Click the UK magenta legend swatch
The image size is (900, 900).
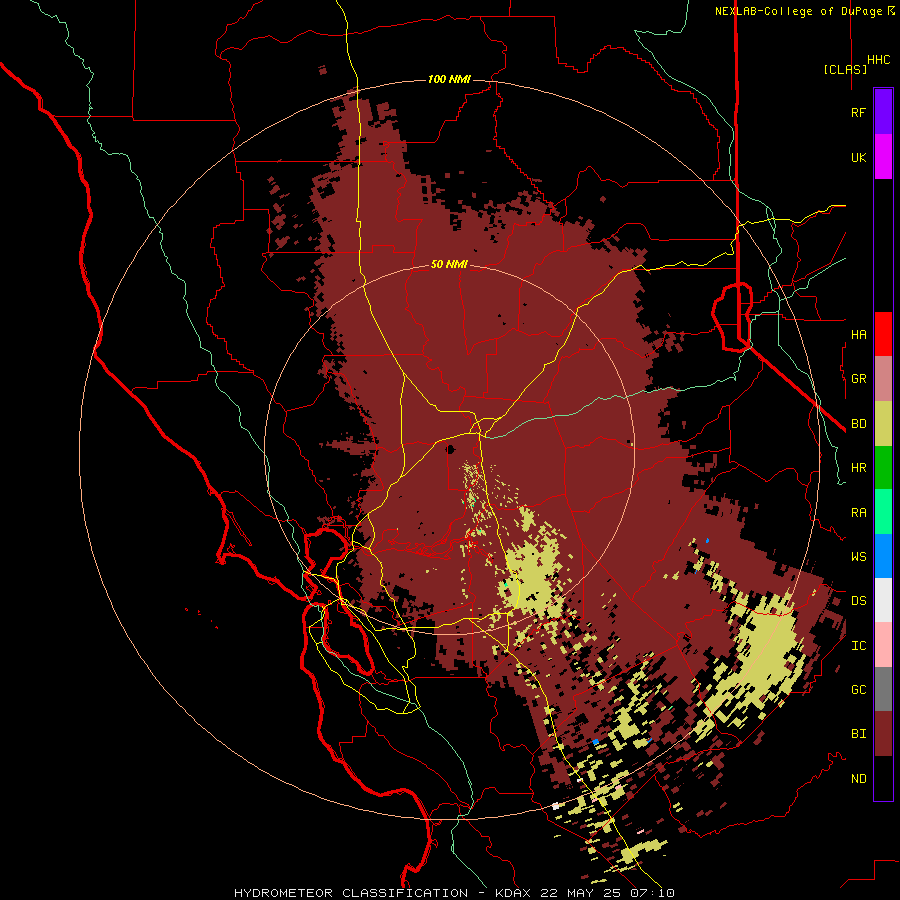[x=883, y=157]
